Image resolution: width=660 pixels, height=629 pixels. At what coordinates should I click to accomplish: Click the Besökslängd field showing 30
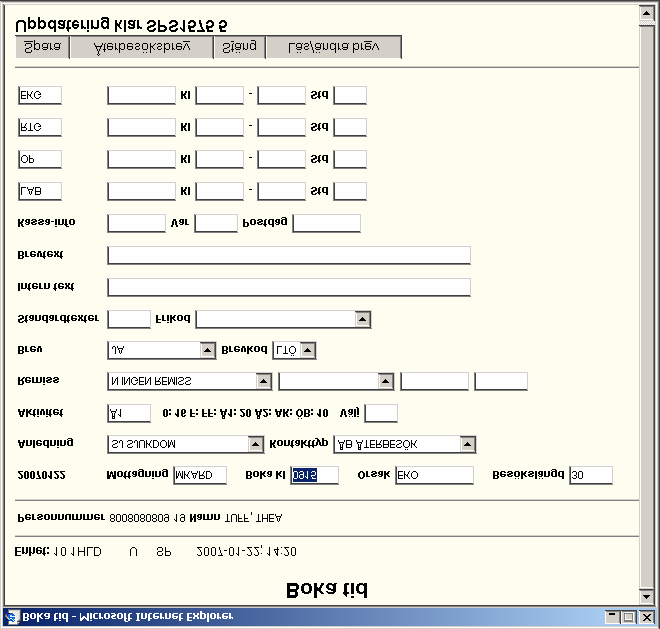tap(591, 475)
